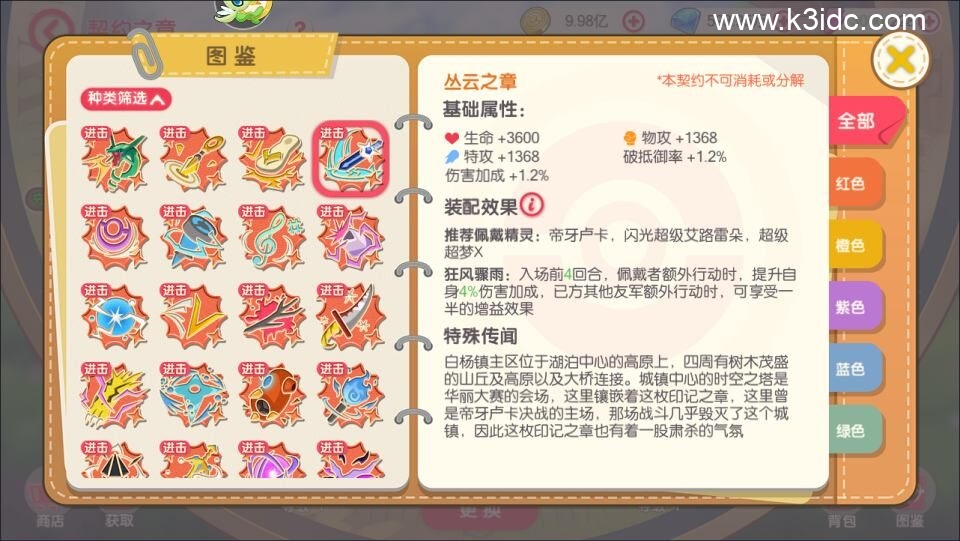Choose the red branch coral badge

tap(272, 316)
